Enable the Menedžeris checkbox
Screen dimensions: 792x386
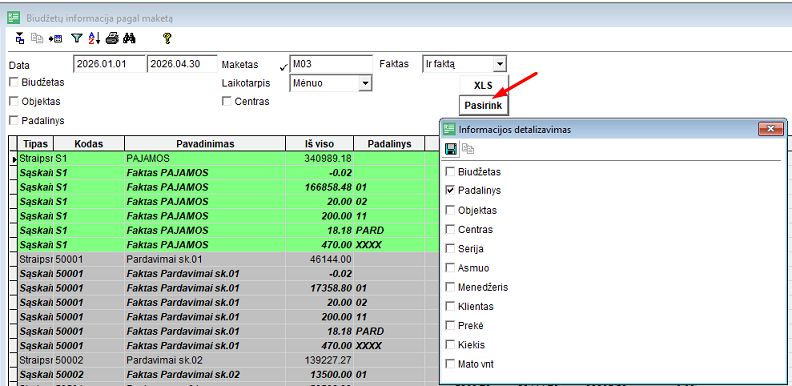(x=450, y=287)
